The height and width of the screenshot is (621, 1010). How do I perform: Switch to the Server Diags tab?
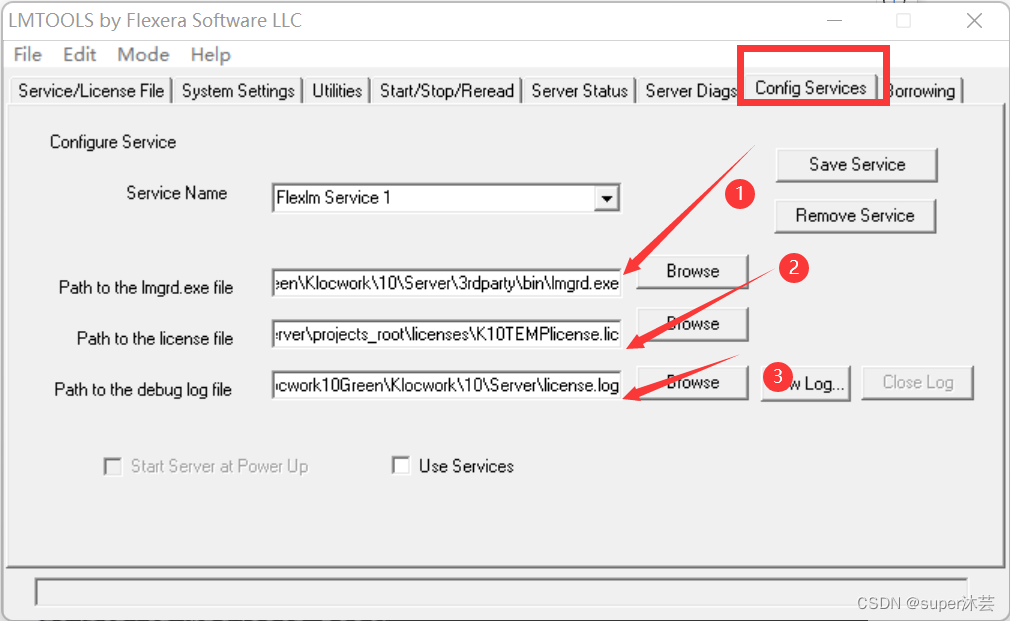click(x=689, y=90)
